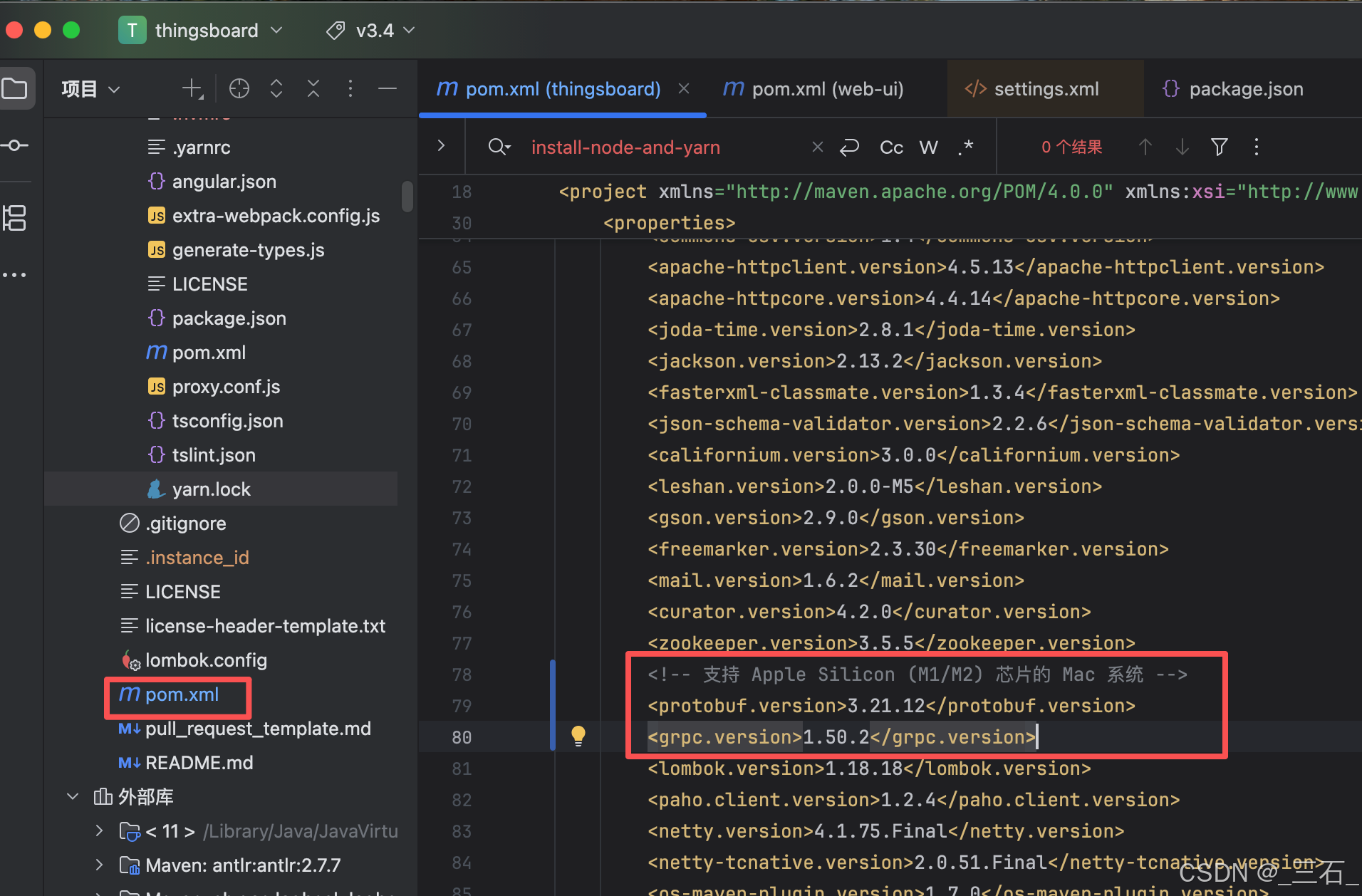Open the Project tool window folder icon
Image resolution: width=1362 pixels, height=896 pixels.
(x=15, y=88)
